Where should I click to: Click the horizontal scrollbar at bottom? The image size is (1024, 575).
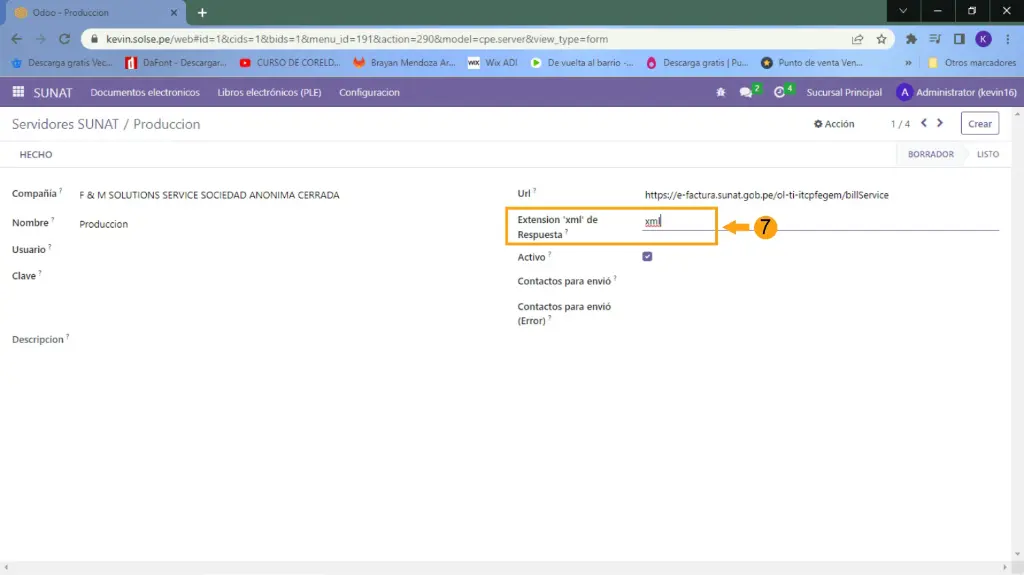[505, 567]
